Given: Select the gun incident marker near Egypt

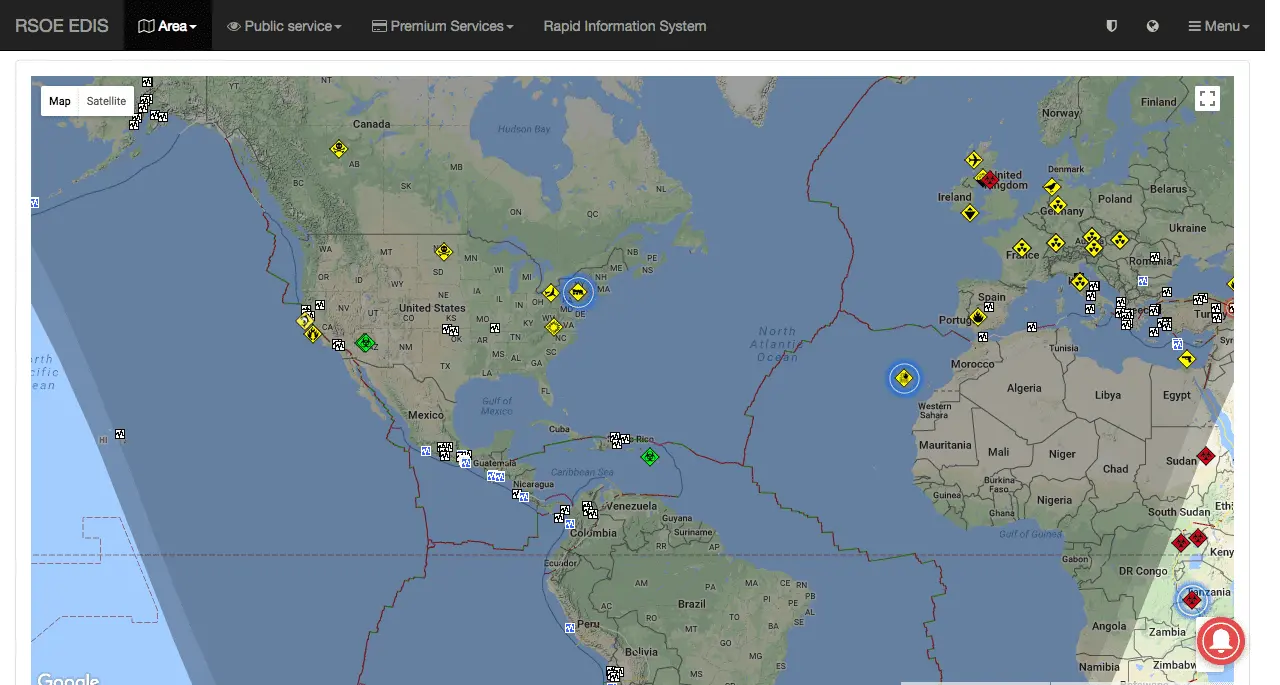Looking at the screenshot, I should pos(1186,359).
